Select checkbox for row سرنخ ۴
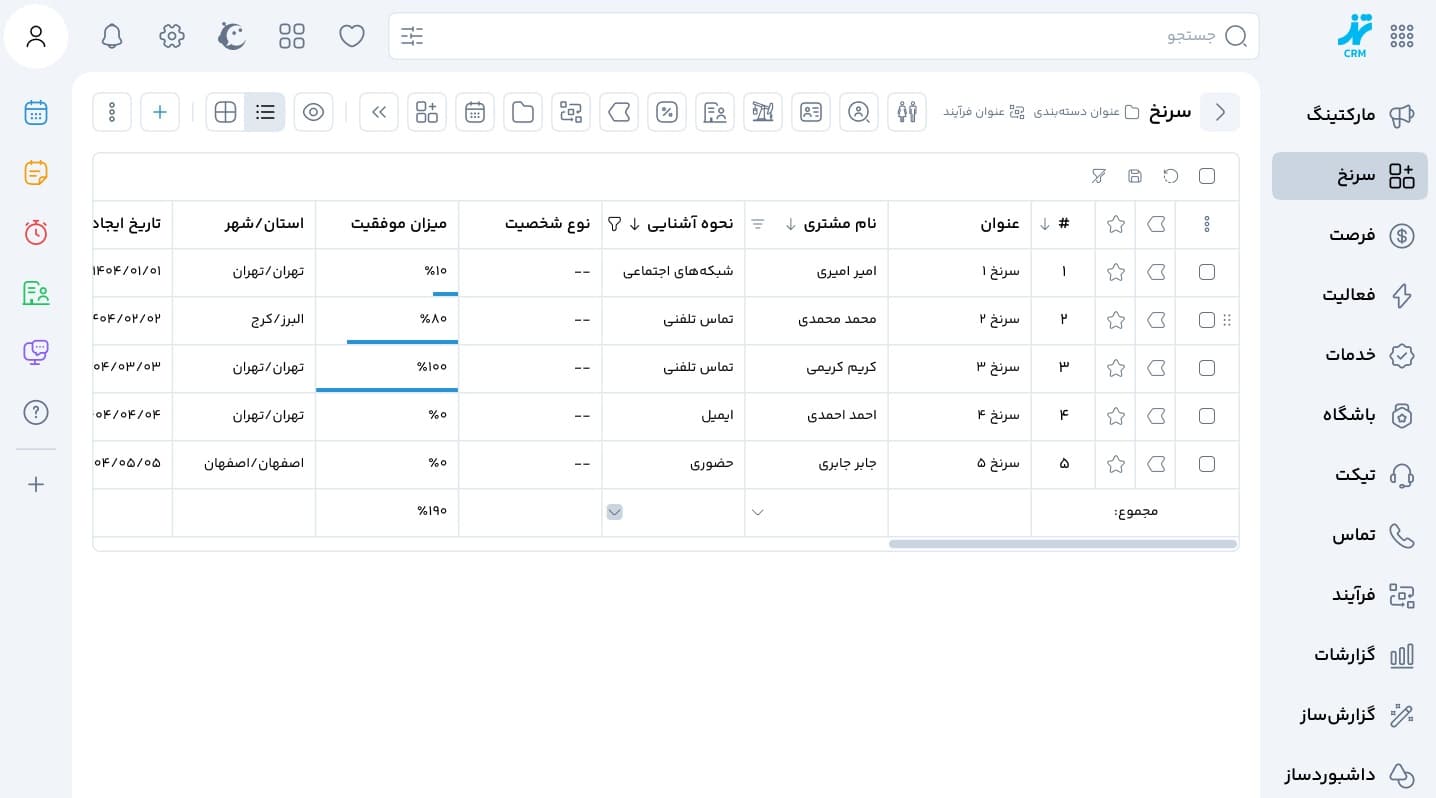 coord(1207,416)
